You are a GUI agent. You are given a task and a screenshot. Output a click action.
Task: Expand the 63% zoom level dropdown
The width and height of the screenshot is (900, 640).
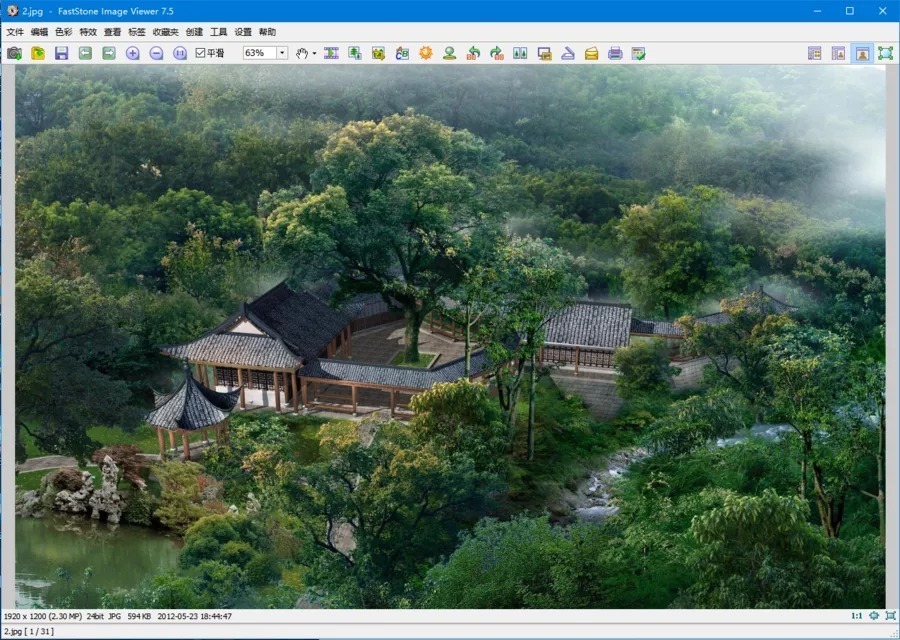[282, 53]
